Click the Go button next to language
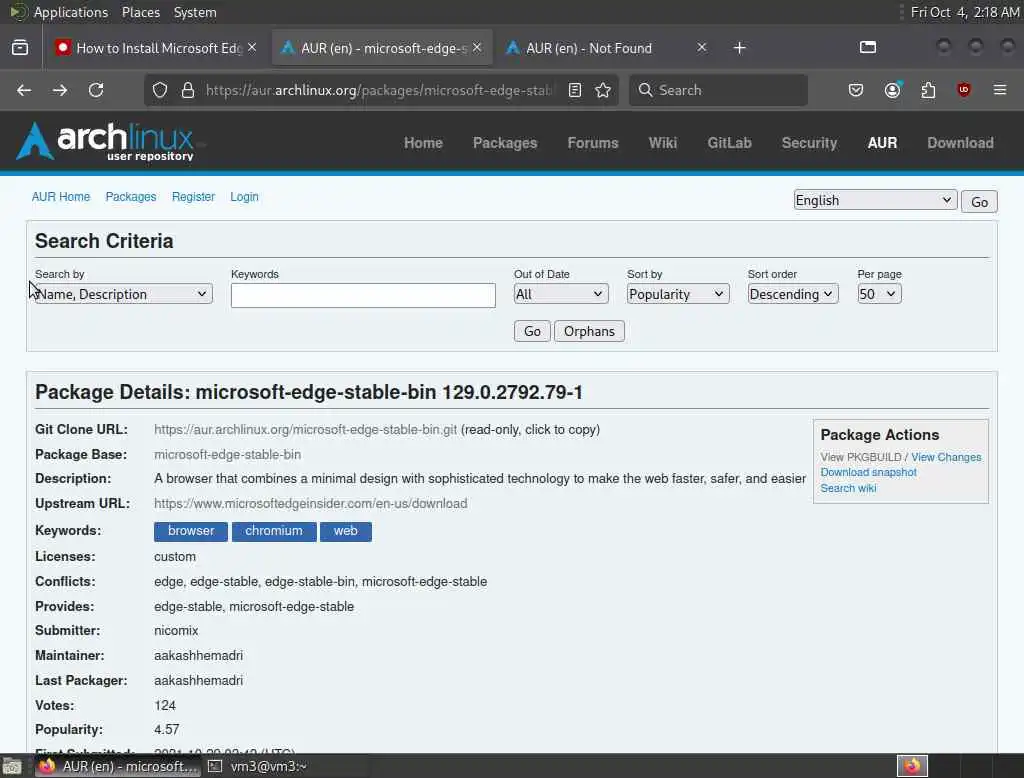Screen dimensions: 1024x778 (979, 202)
